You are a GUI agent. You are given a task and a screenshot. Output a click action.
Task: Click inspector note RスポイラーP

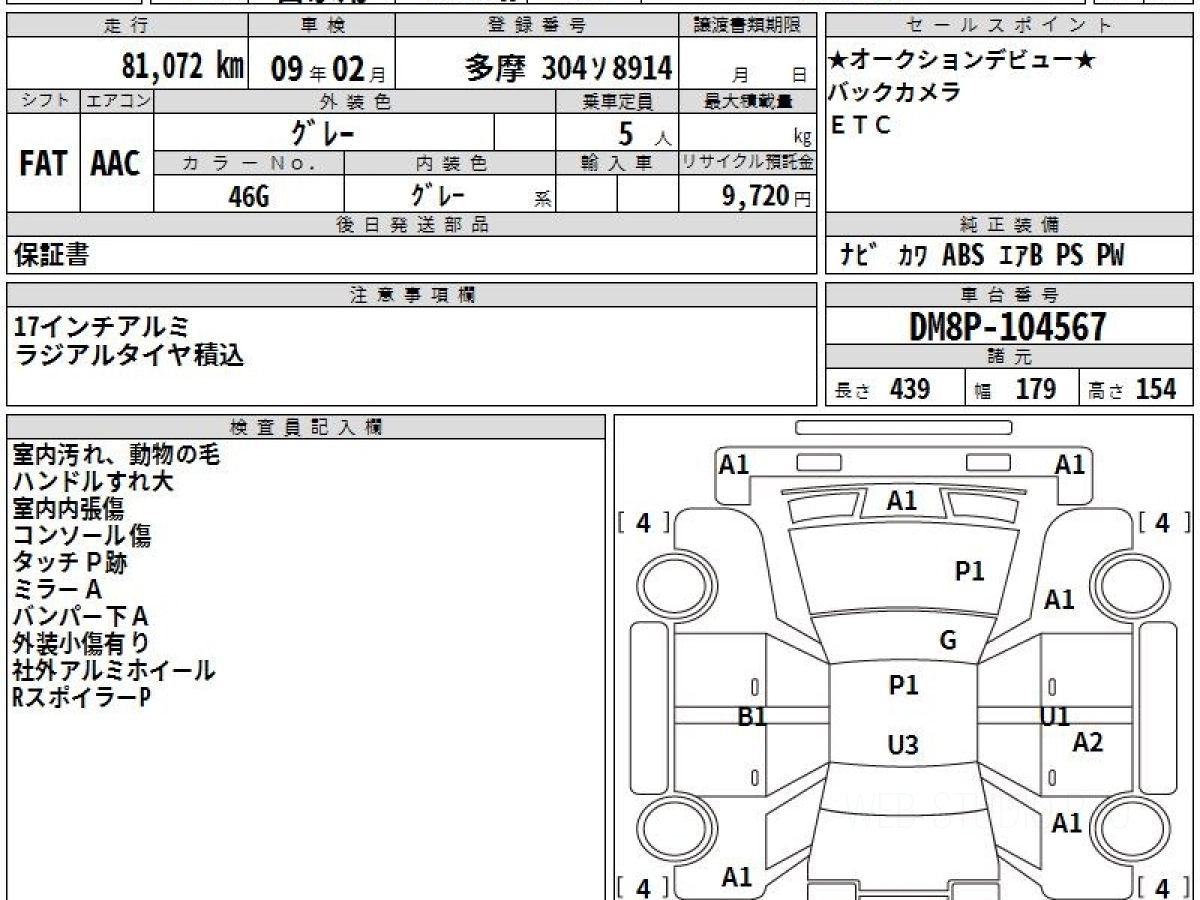click(x=82, y=698)
